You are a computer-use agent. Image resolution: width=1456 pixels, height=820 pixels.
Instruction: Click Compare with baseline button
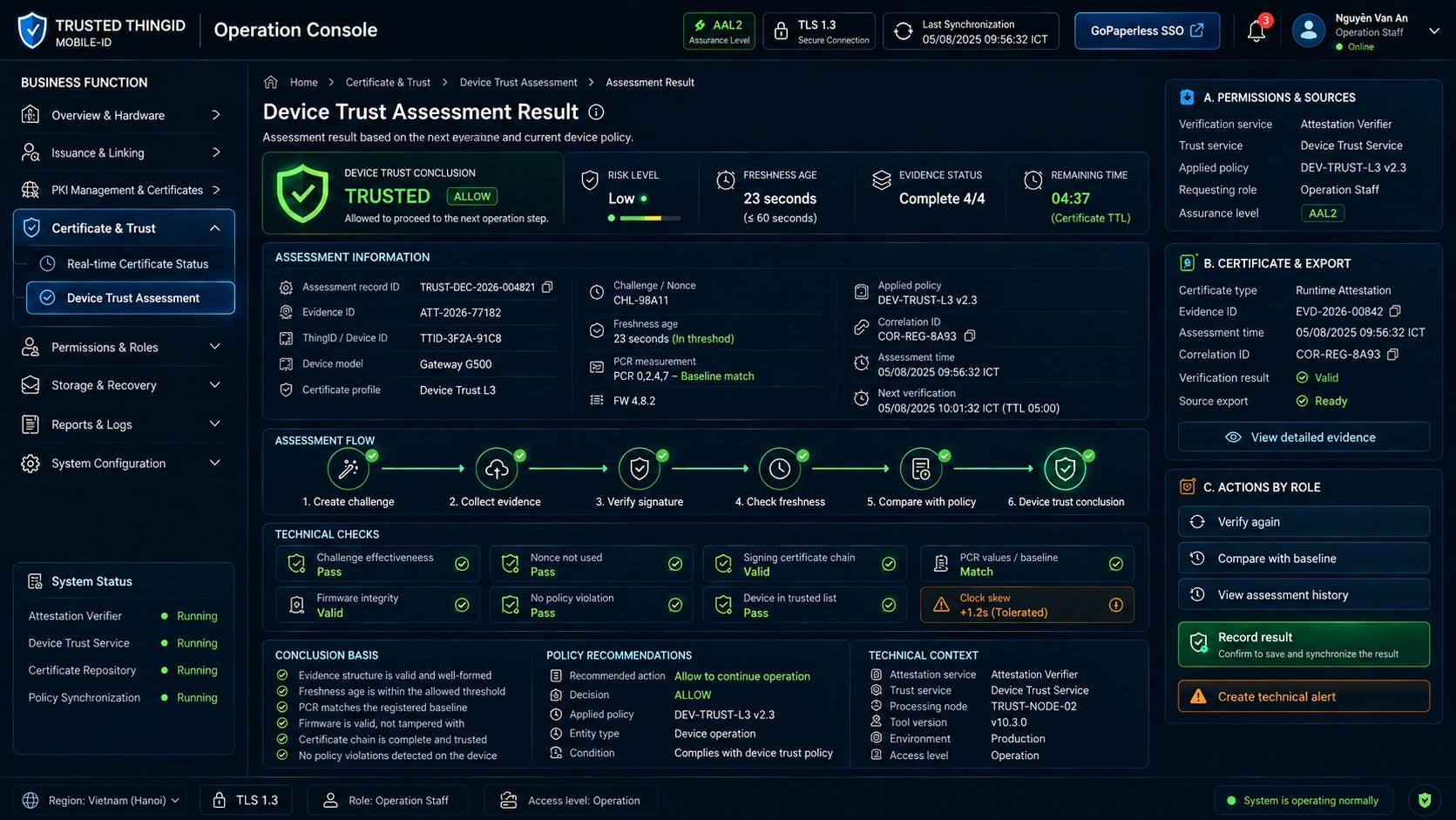[1304, 559]
